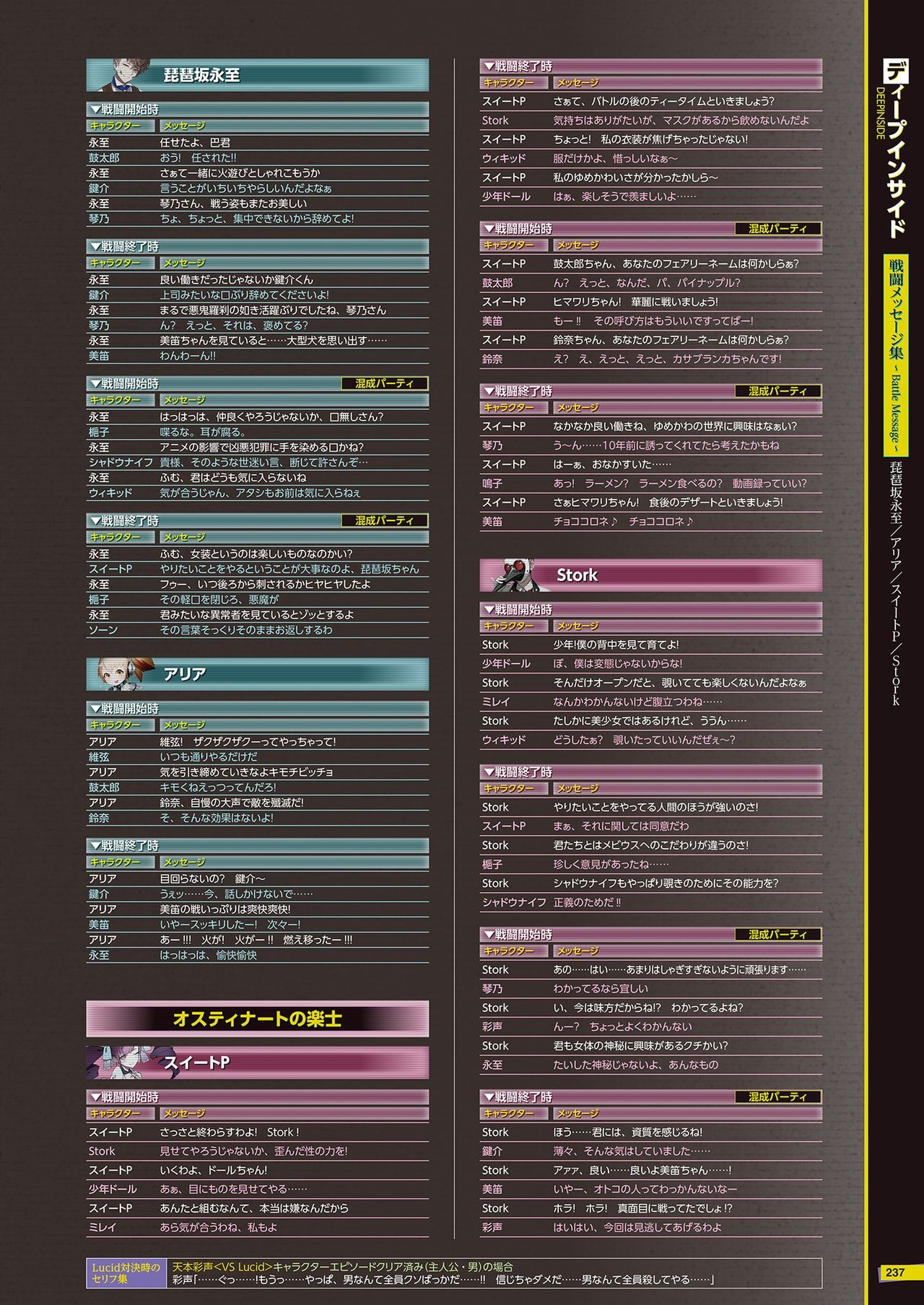
Task: Click the 琵琶坂永至 section heading
Action: pyautogui.click(x=202, y=75)
